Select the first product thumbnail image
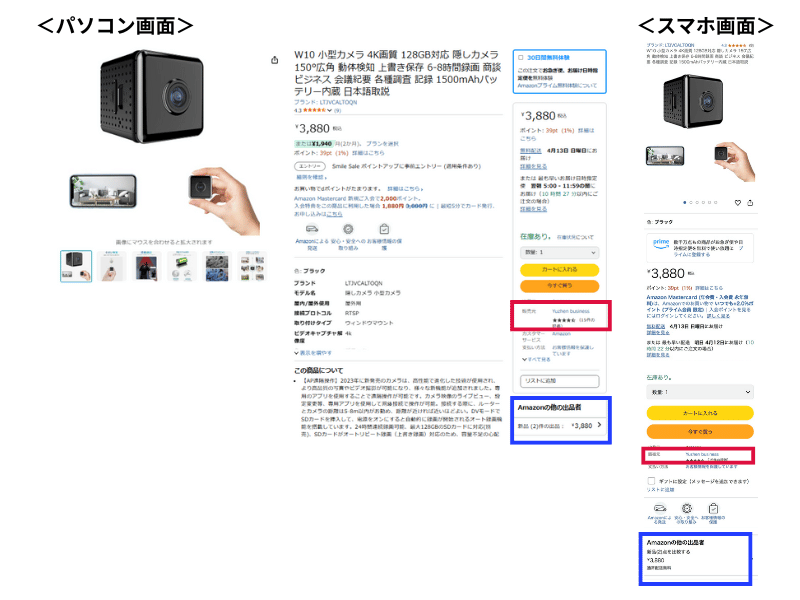Image resolution: width=800 pixels, height=600 pixels. point(76,266)
